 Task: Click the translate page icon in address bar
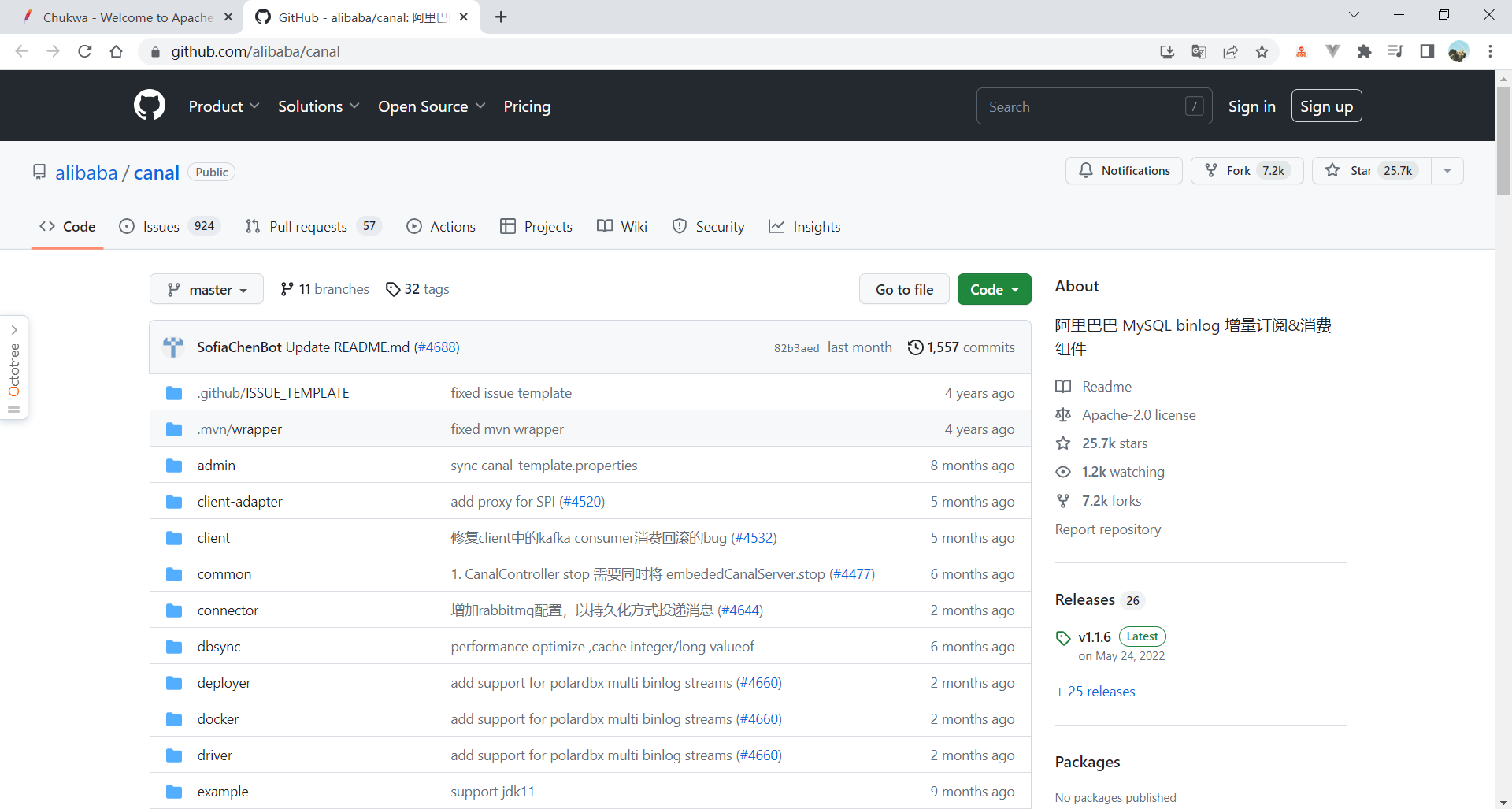tap(1199, 51)
